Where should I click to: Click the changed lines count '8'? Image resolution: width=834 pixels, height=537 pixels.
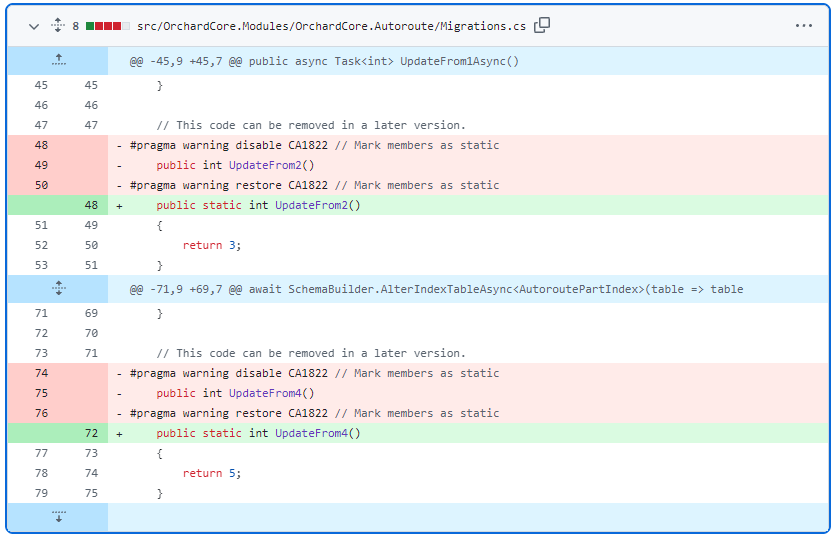pyautogui.click(x=76, y=26)
